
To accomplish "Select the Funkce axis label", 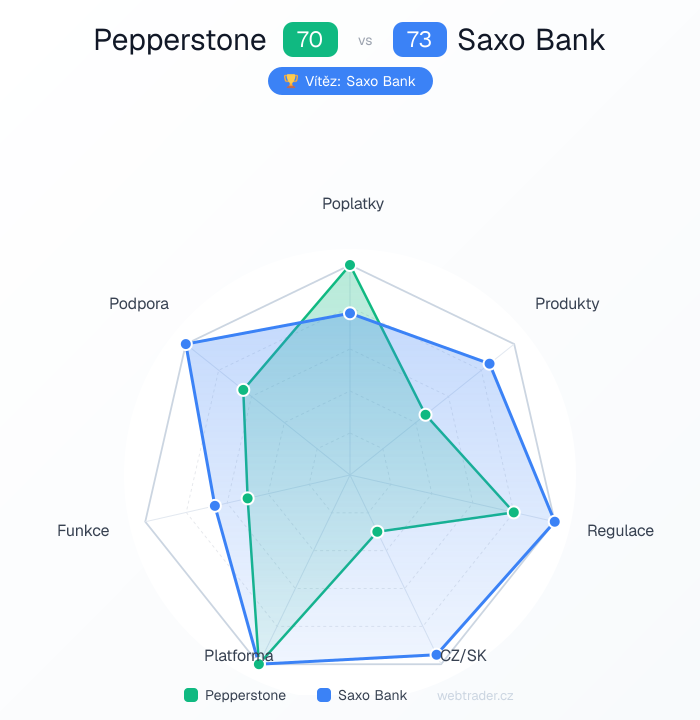I will (83, 531).
